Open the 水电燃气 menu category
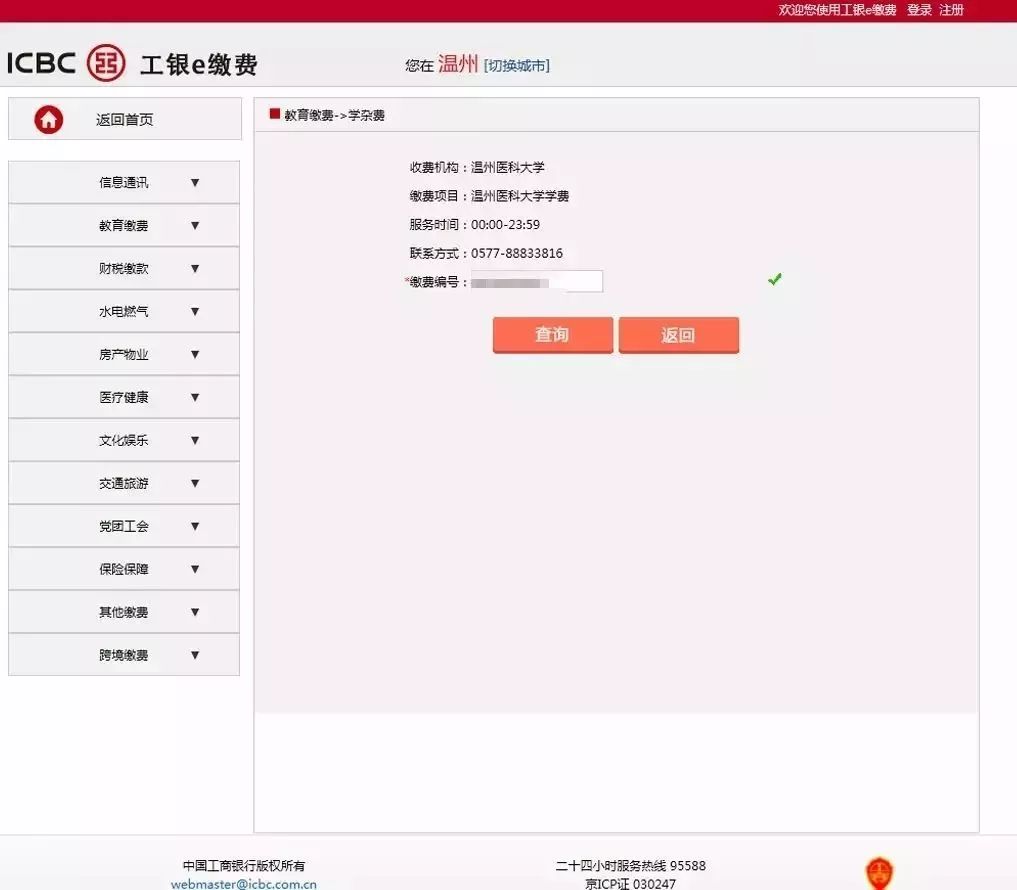1017x890 pixels. pos(124,311)
